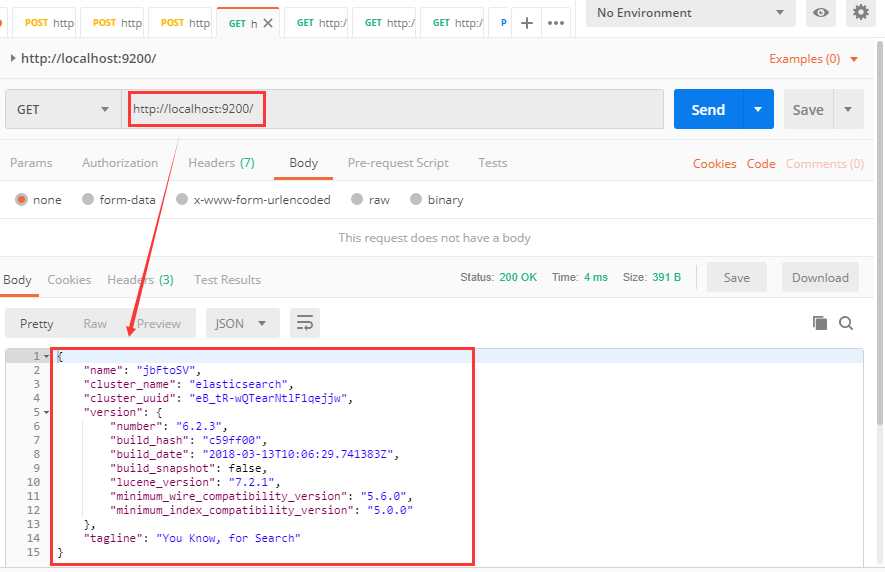Download the response with Download button
Image resolution: width=885 pixels, height=572 pixels.
[x=820, y=277]
